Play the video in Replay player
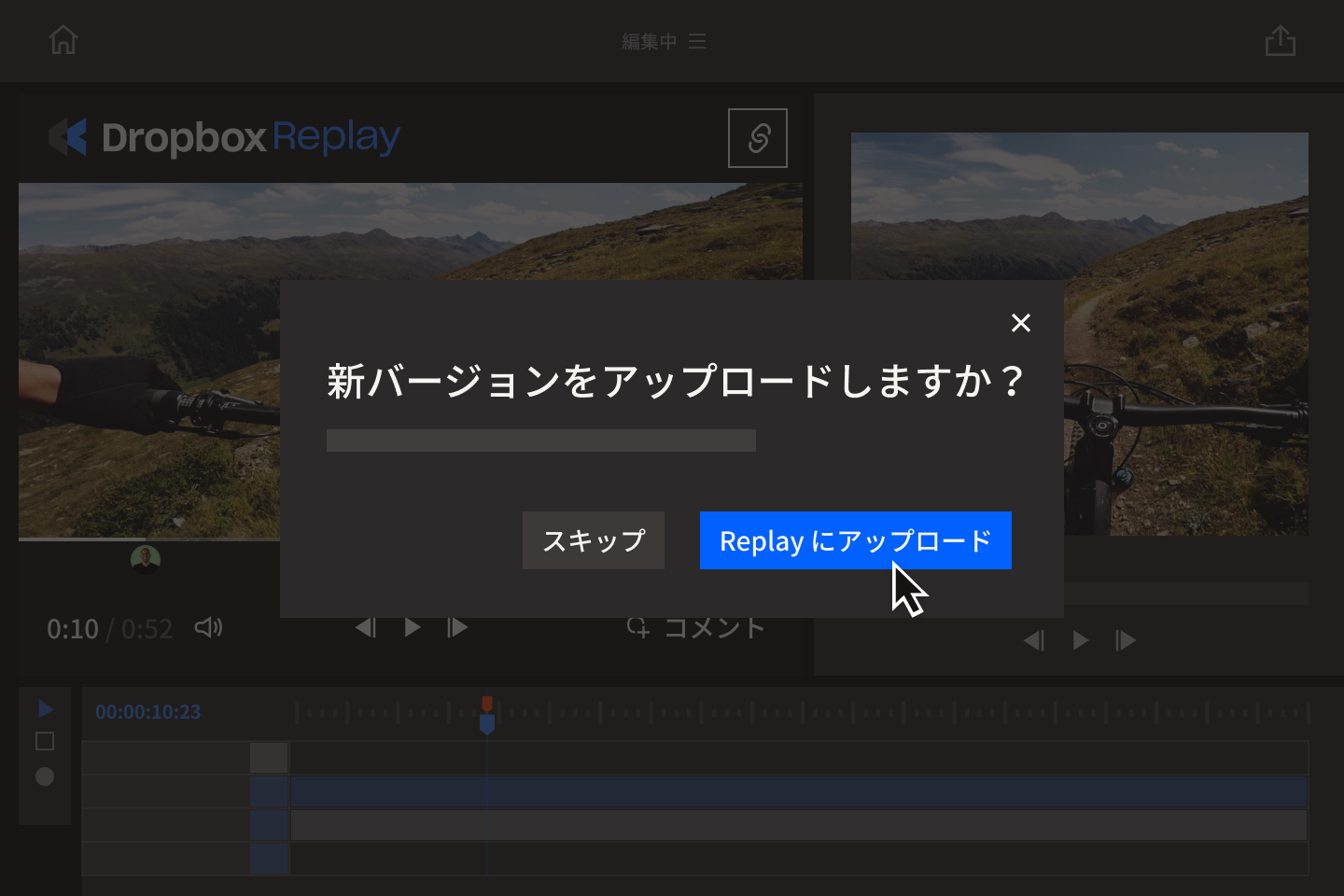Screen dimensions: 1344x896 point(413,627)
